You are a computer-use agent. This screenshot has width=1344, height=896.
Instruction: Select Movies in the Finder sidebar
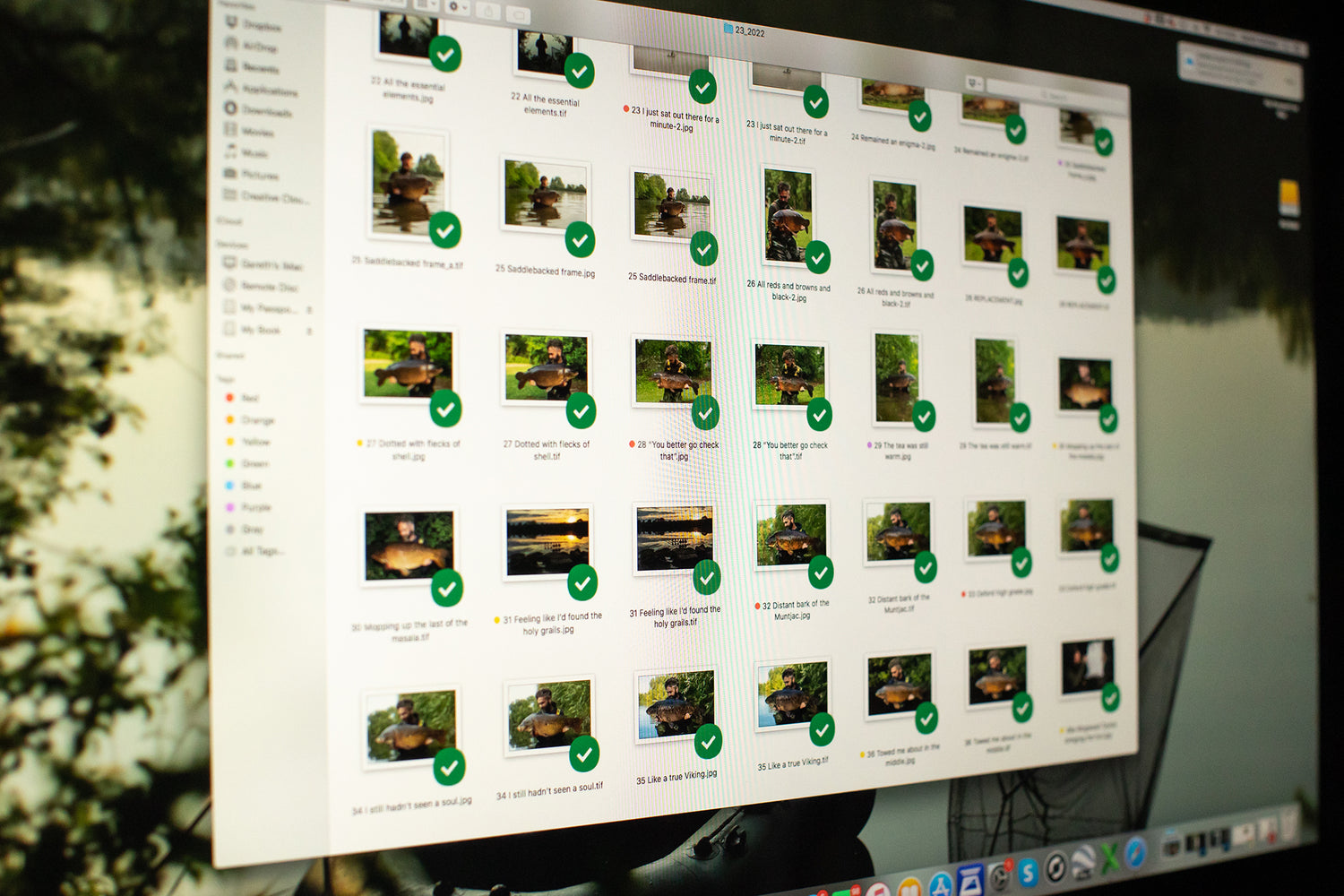[x=231, y=130]
